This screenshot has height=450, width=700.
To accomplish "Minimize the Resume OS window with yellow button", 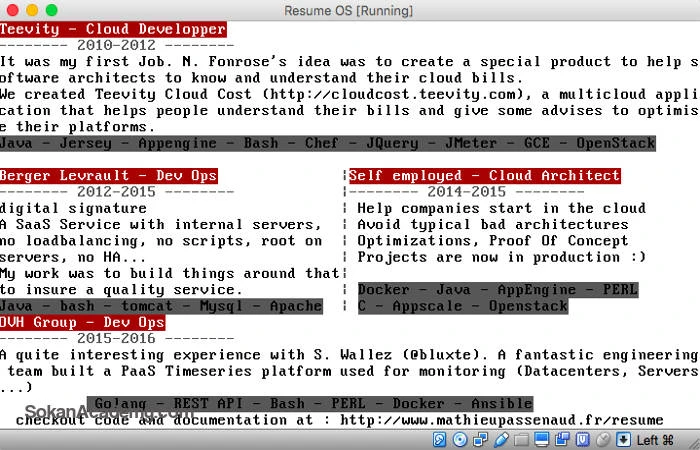I will [32, 10].
